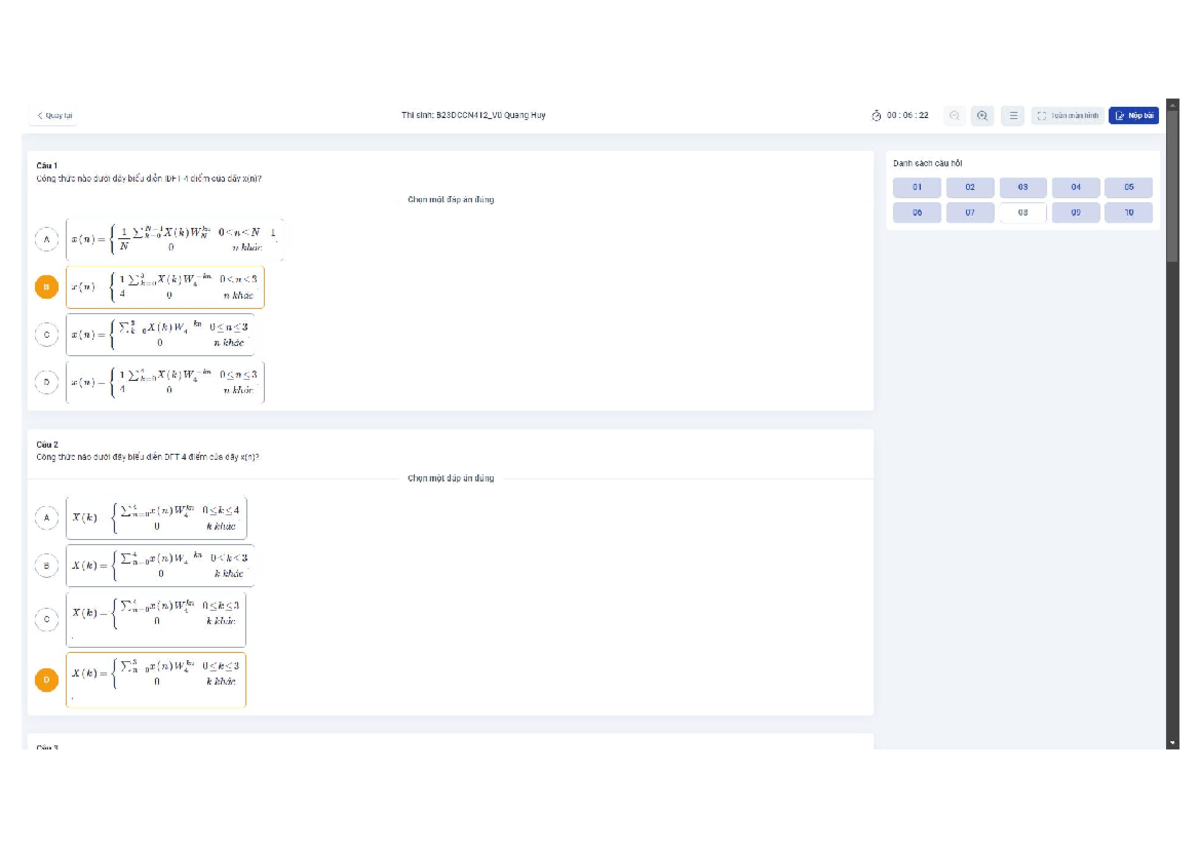Click the 'Câu 1' question title
Image resolution: width=1200 pixels, height=848 pixels.
pos(47,165)
